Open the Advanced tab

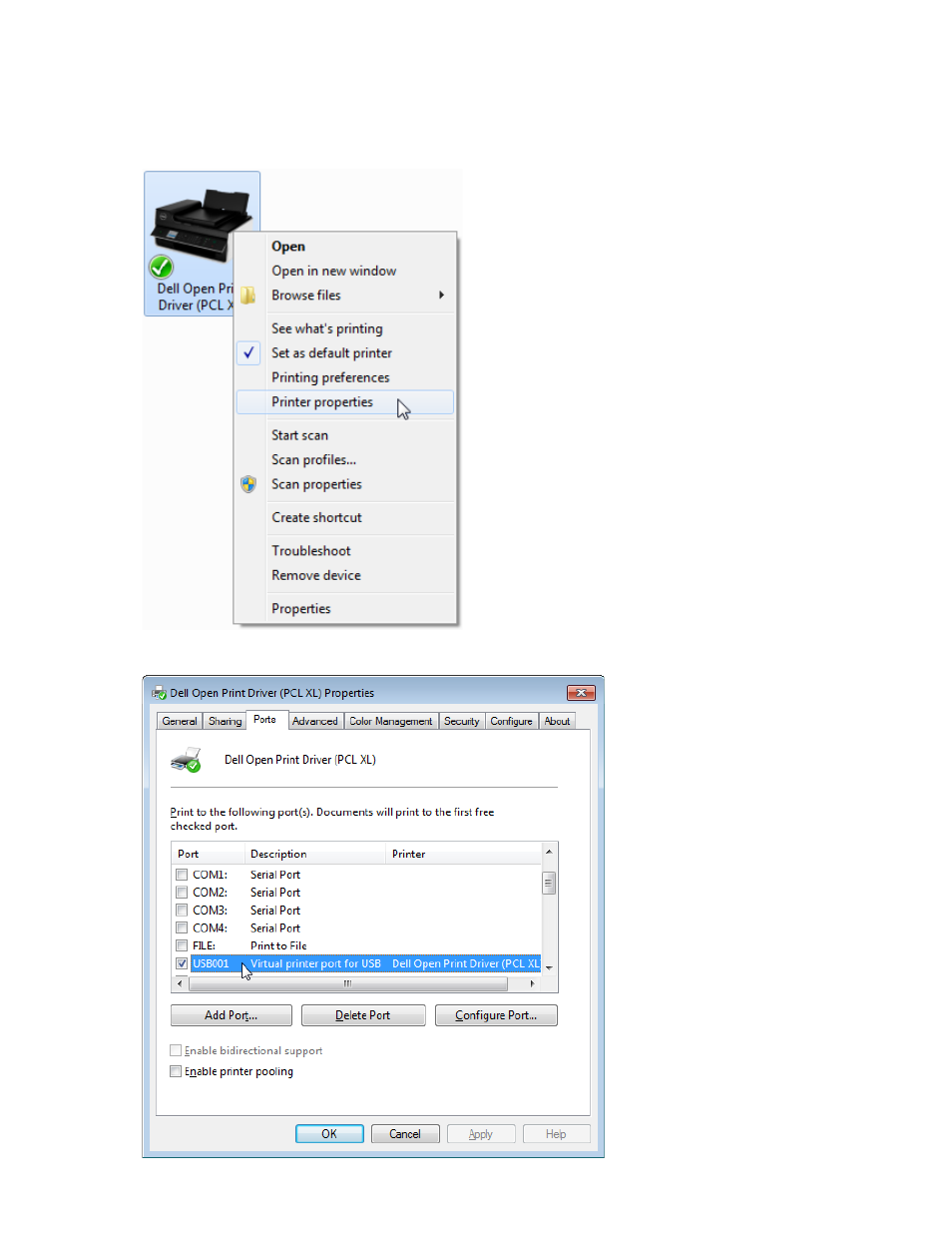314,721
